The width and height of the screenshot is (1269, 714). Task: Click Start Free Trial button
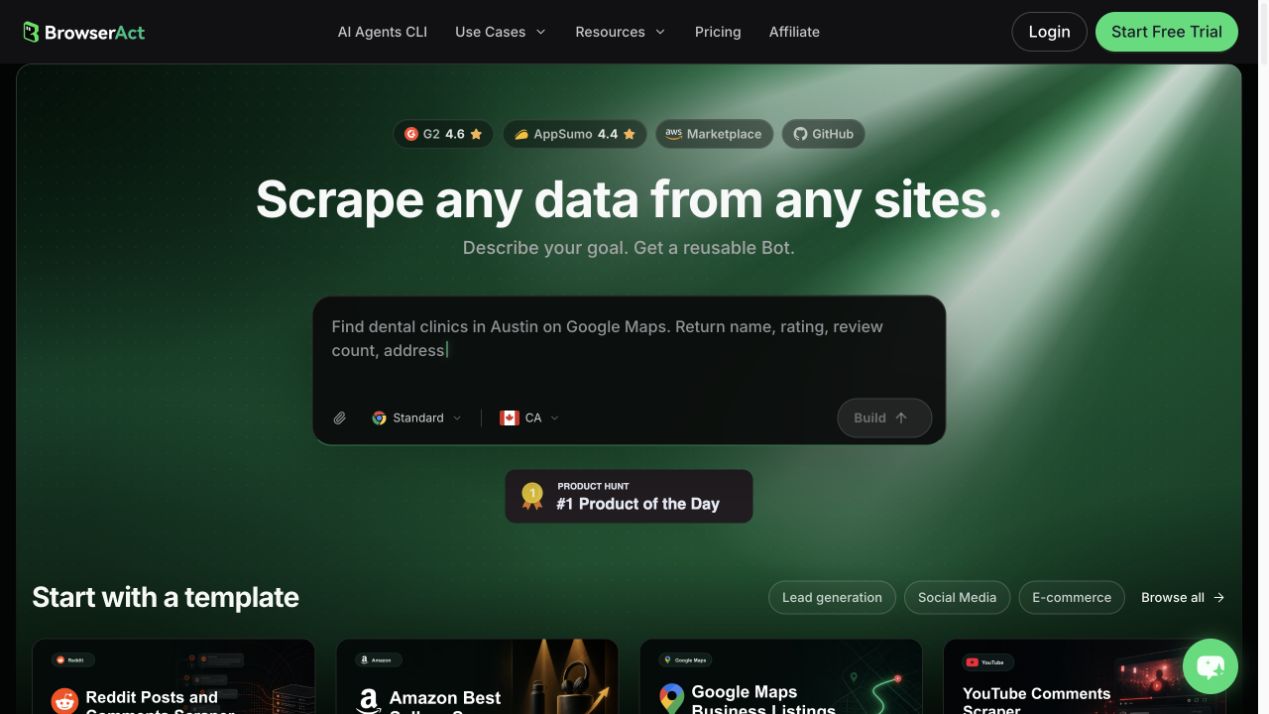click(x=1166, y=32)
